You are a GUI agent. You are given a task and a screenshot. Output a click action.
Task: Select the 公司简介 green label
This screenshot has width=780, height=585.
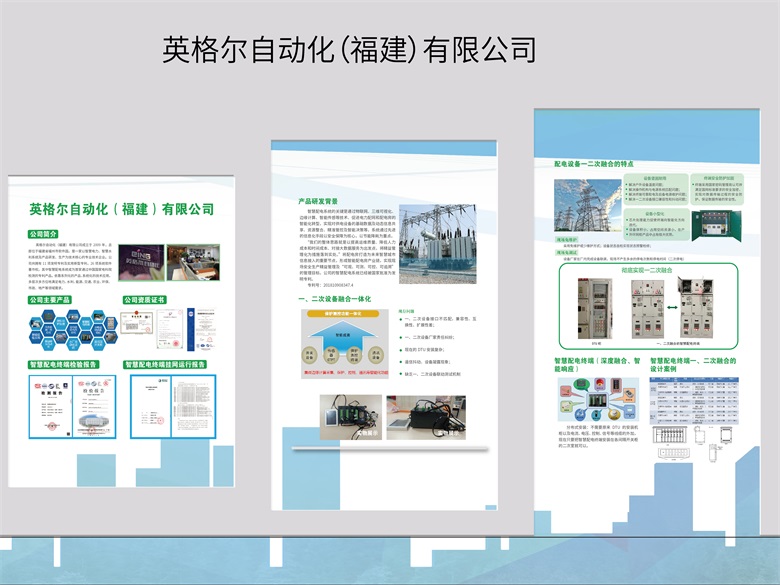click(x=43, y=234)
